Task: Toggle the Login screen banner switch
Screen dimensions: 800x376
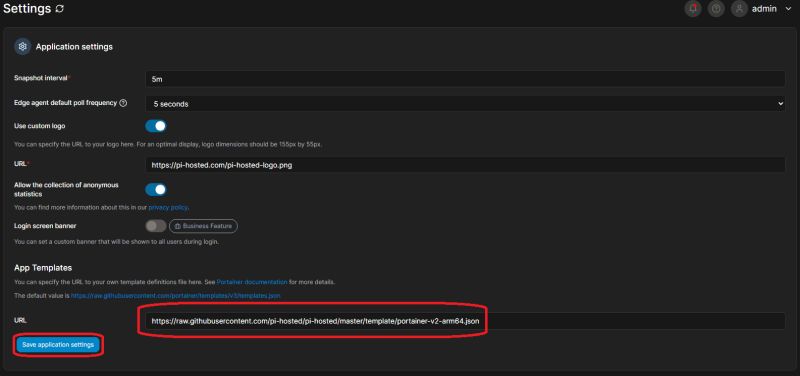Action: (156, 225)
